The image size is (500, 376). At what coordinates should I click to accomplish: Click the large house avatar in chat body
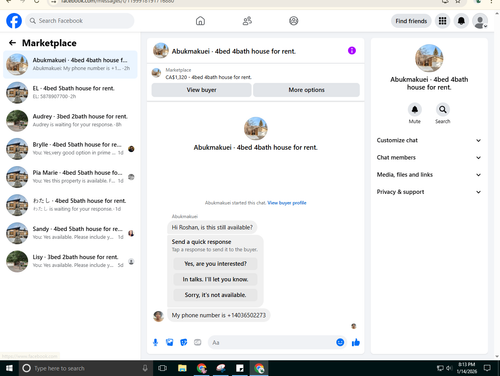(256, 128)
